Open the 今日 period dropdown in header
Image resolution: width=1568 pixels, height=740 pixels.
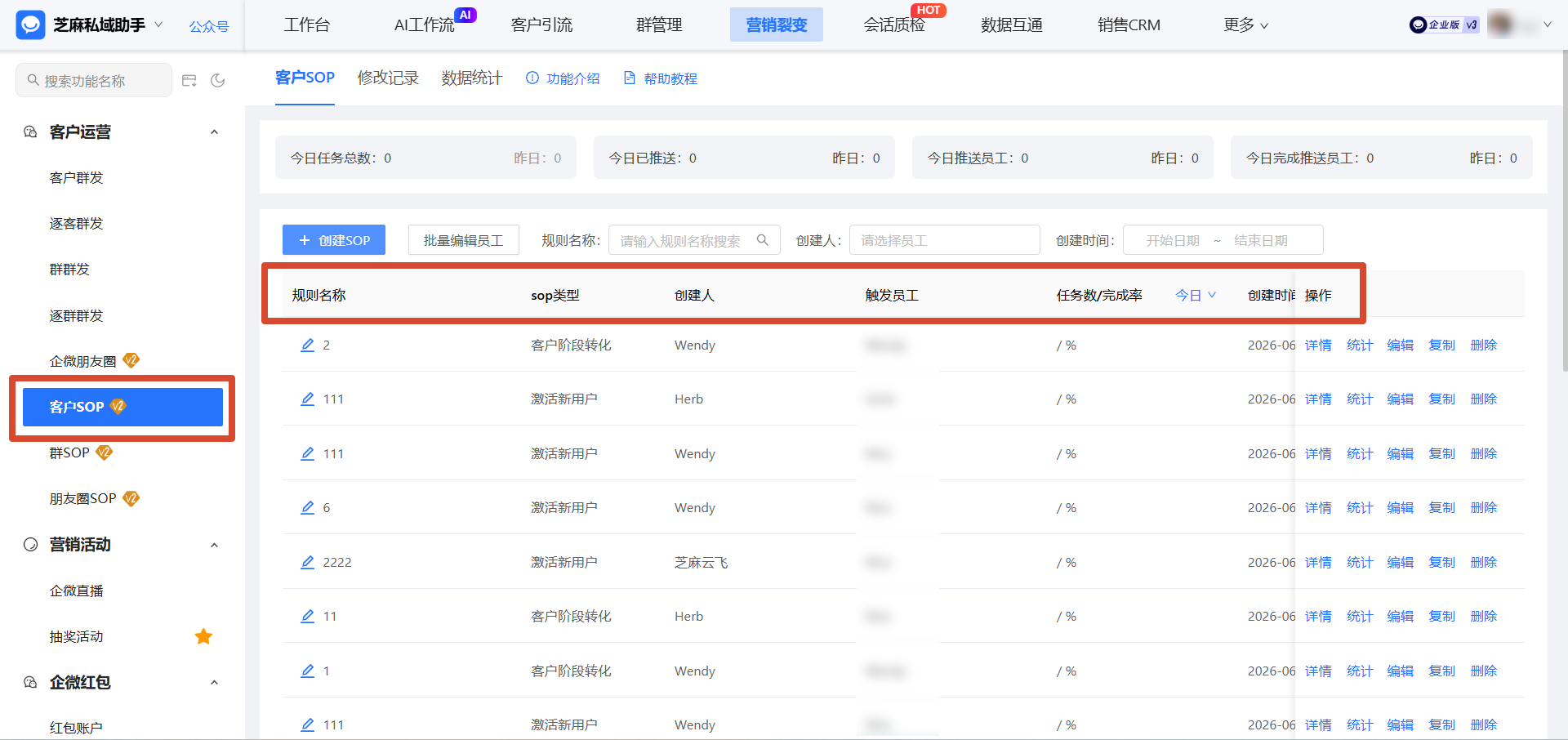[1196, 295]
